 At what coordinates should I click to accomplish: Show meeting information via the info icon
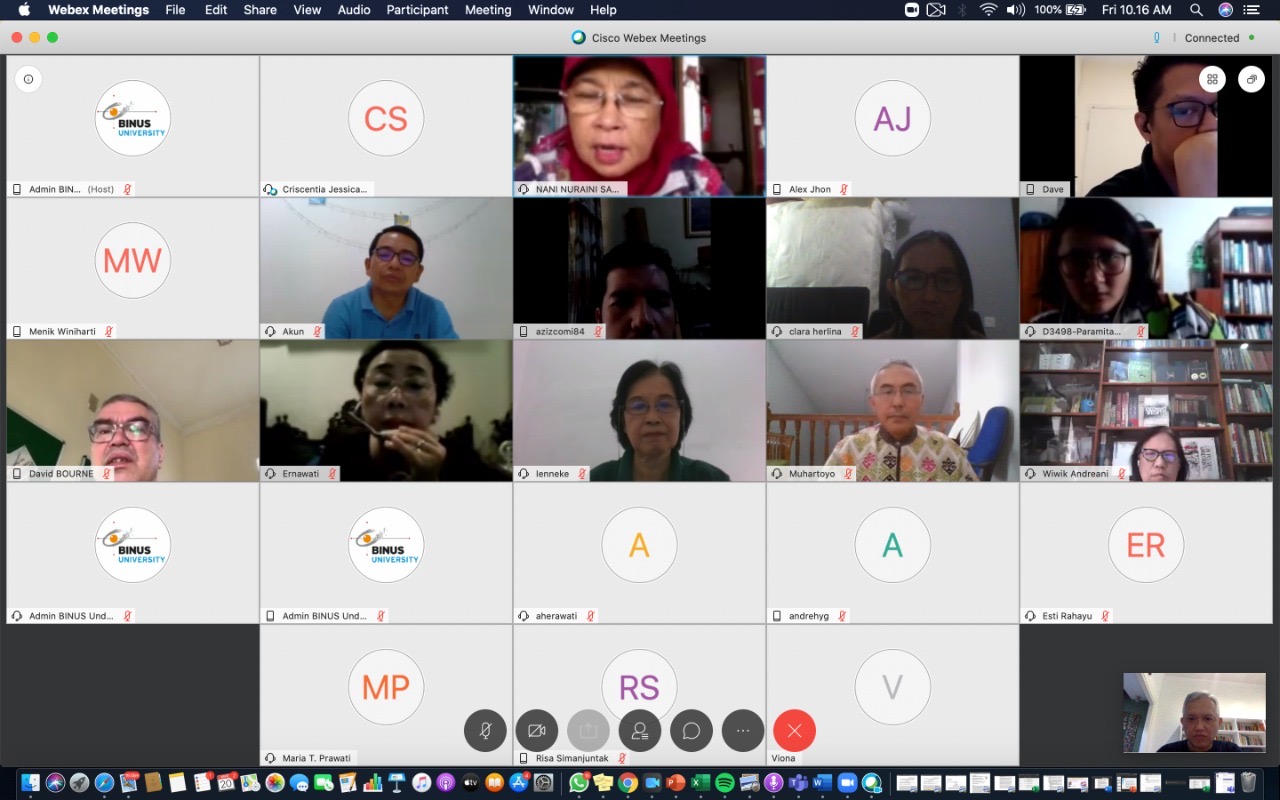28,79
